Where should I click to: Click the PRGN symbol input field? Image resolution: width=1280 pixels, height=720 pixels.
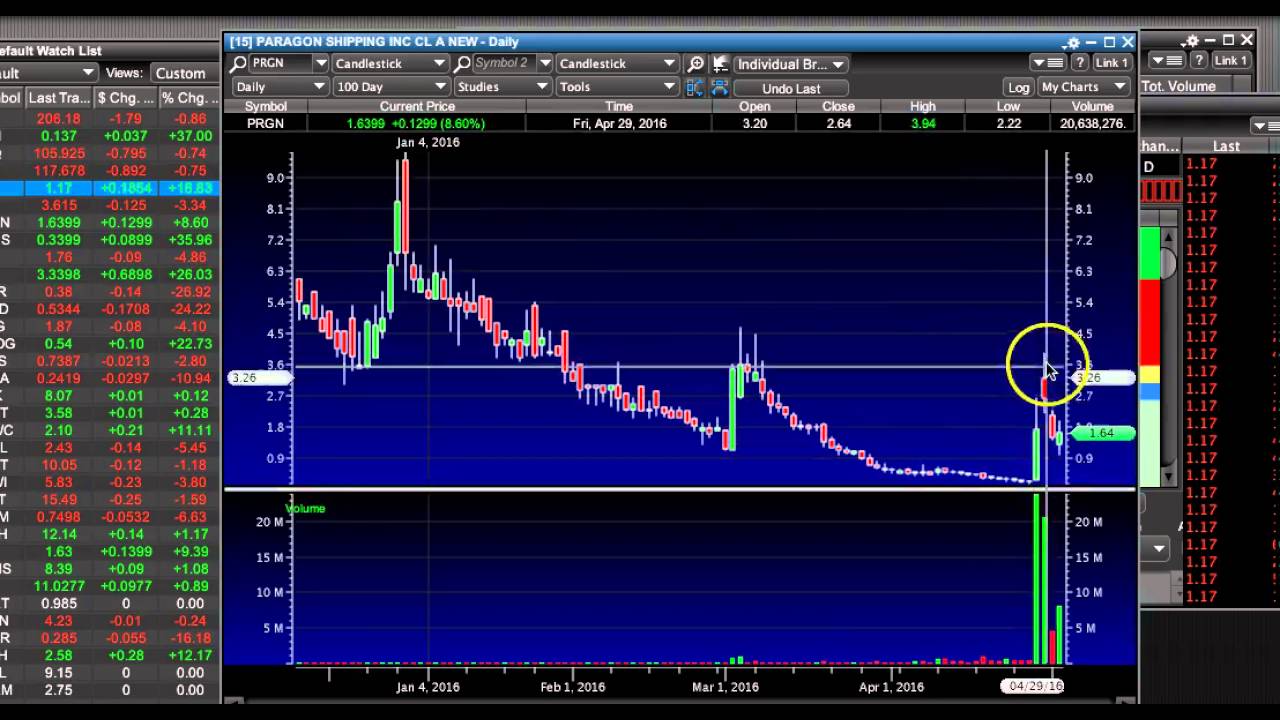280,63
